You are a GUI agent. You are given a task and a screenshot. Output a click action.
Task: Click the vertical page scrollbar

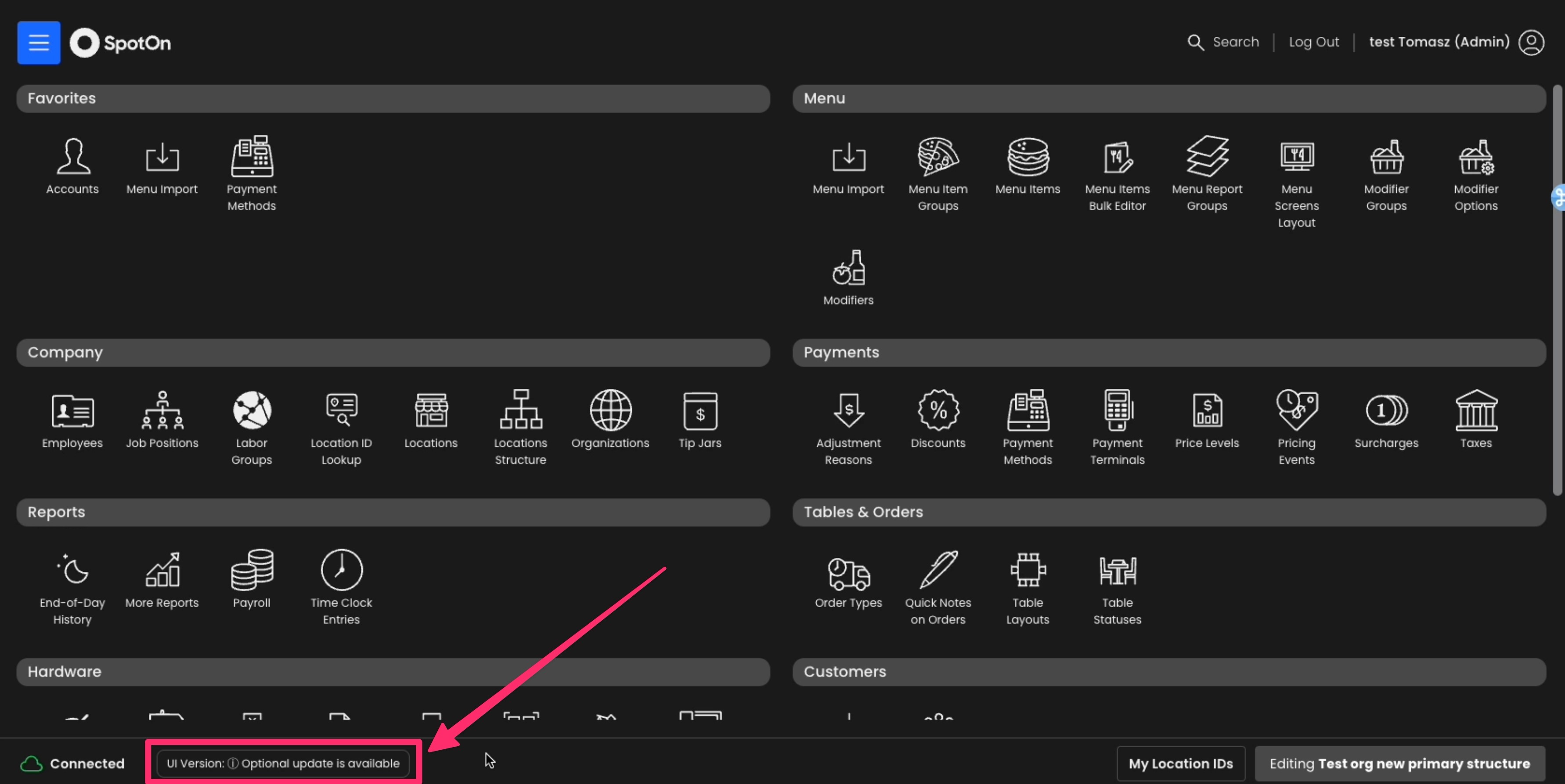point(1557,290)
